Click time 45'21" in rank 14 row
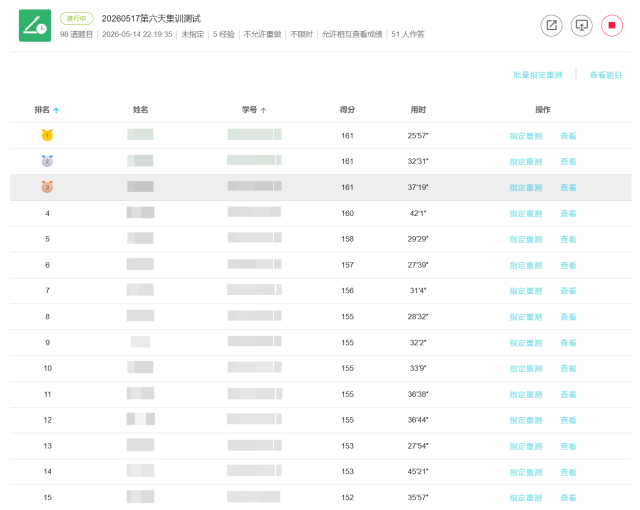The image size is (640, 510). click(x=418, y=472)
